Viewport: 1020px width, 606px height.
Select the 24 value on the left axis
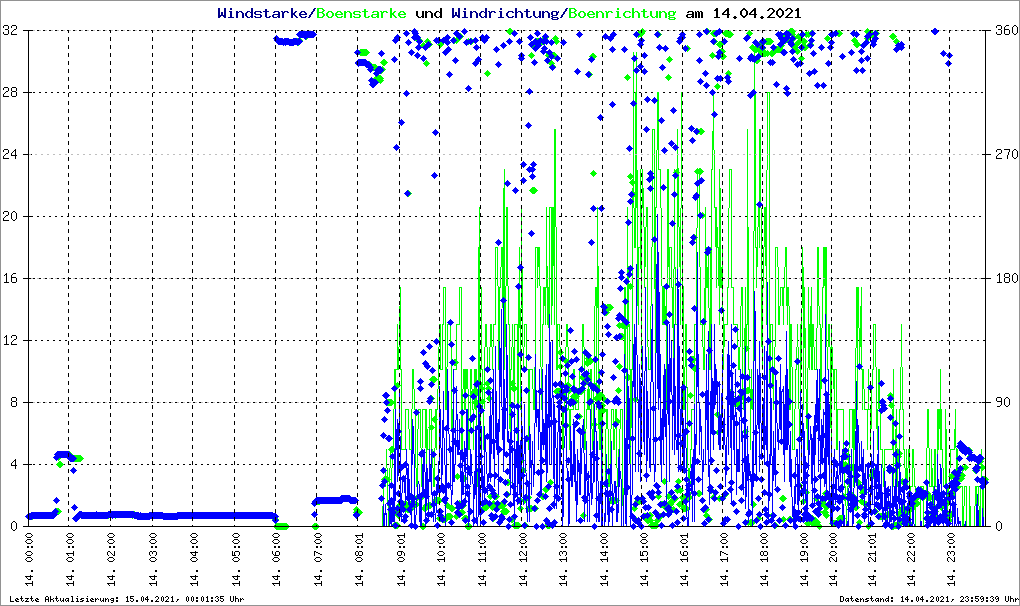coord(12,155)
